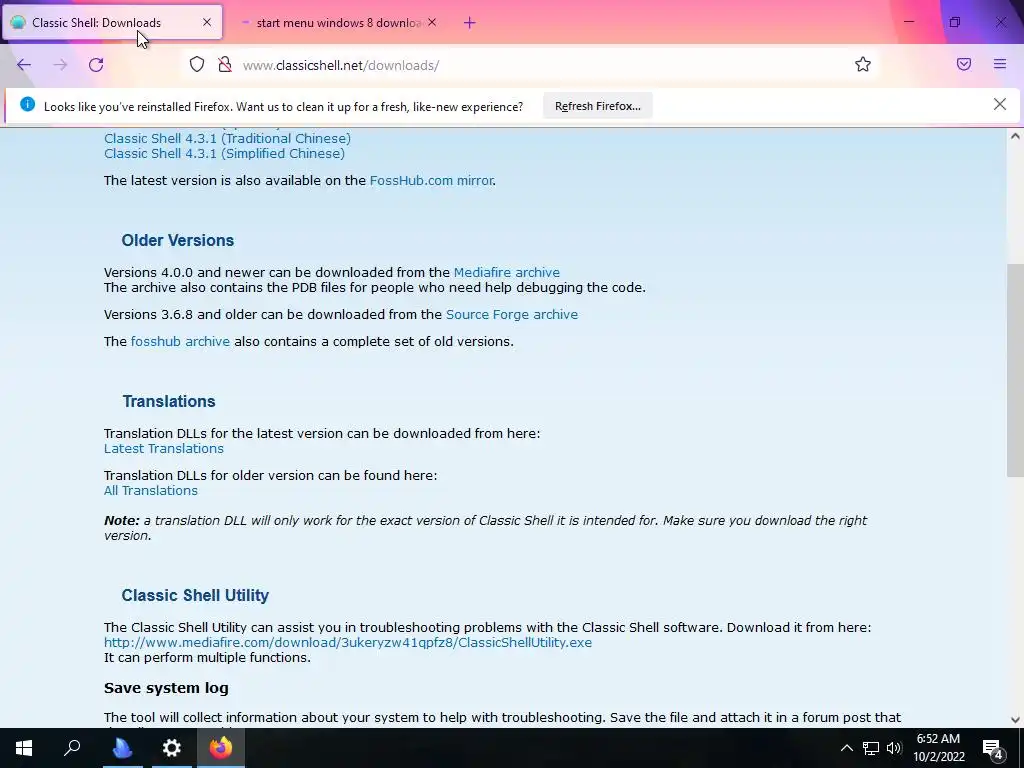Viewport: 1024px width, 768px height.
Task: Minimize the Firefox window
Action: (908, 22)
